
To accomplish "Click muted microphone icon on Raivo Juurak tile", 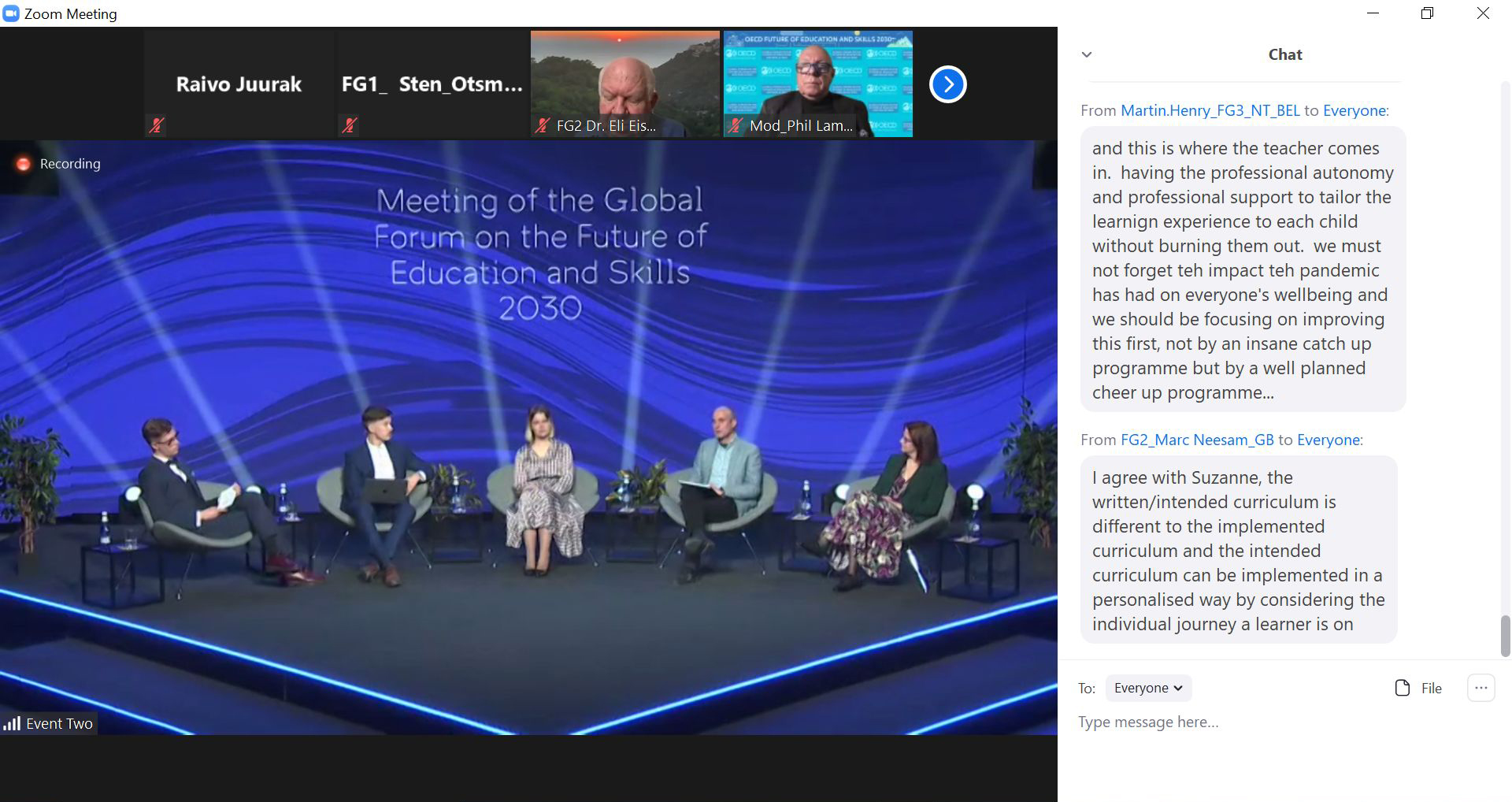I will point(156,124).
